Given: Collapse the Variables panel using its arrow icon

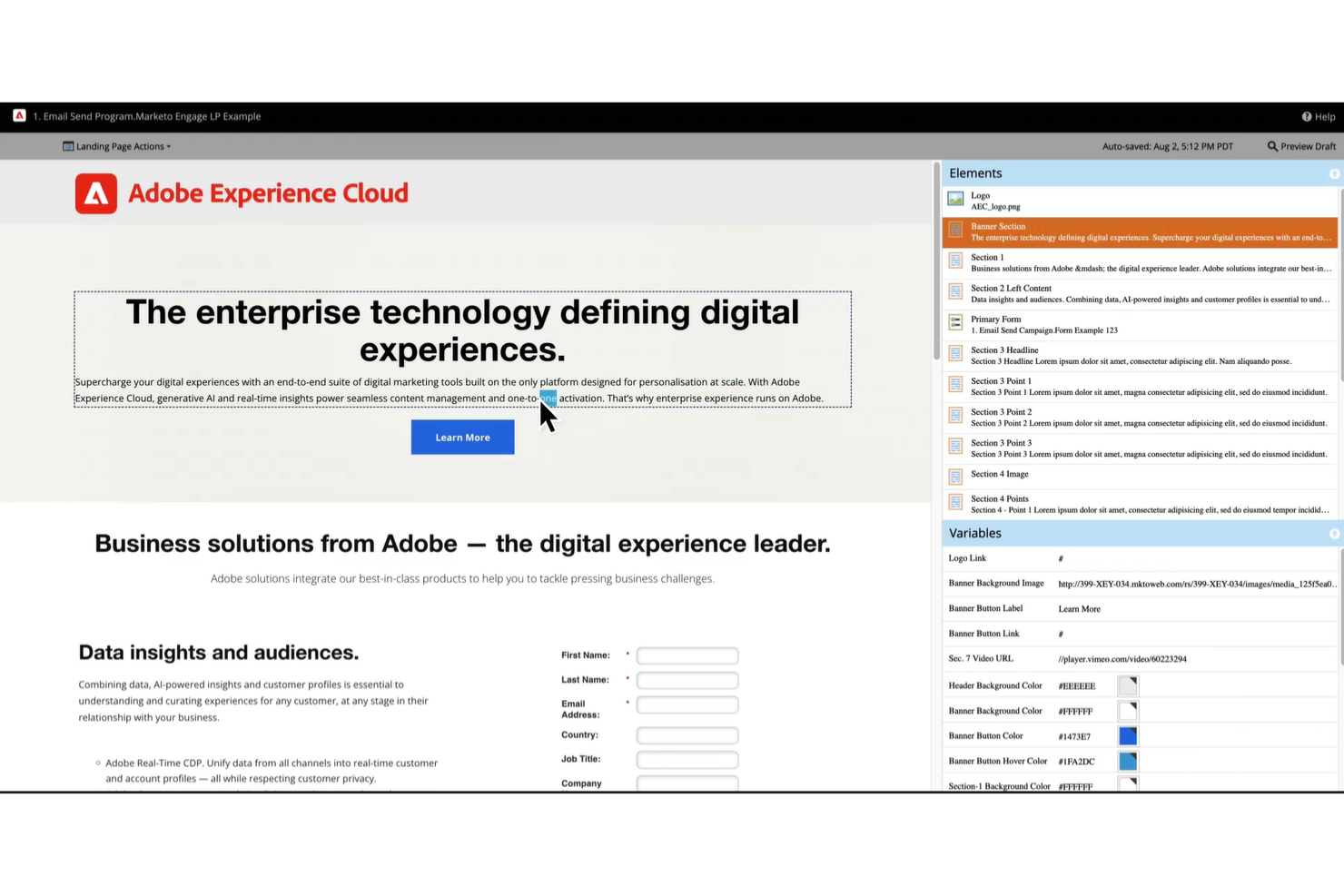Looking at the screenshot, I should 1334,534.
